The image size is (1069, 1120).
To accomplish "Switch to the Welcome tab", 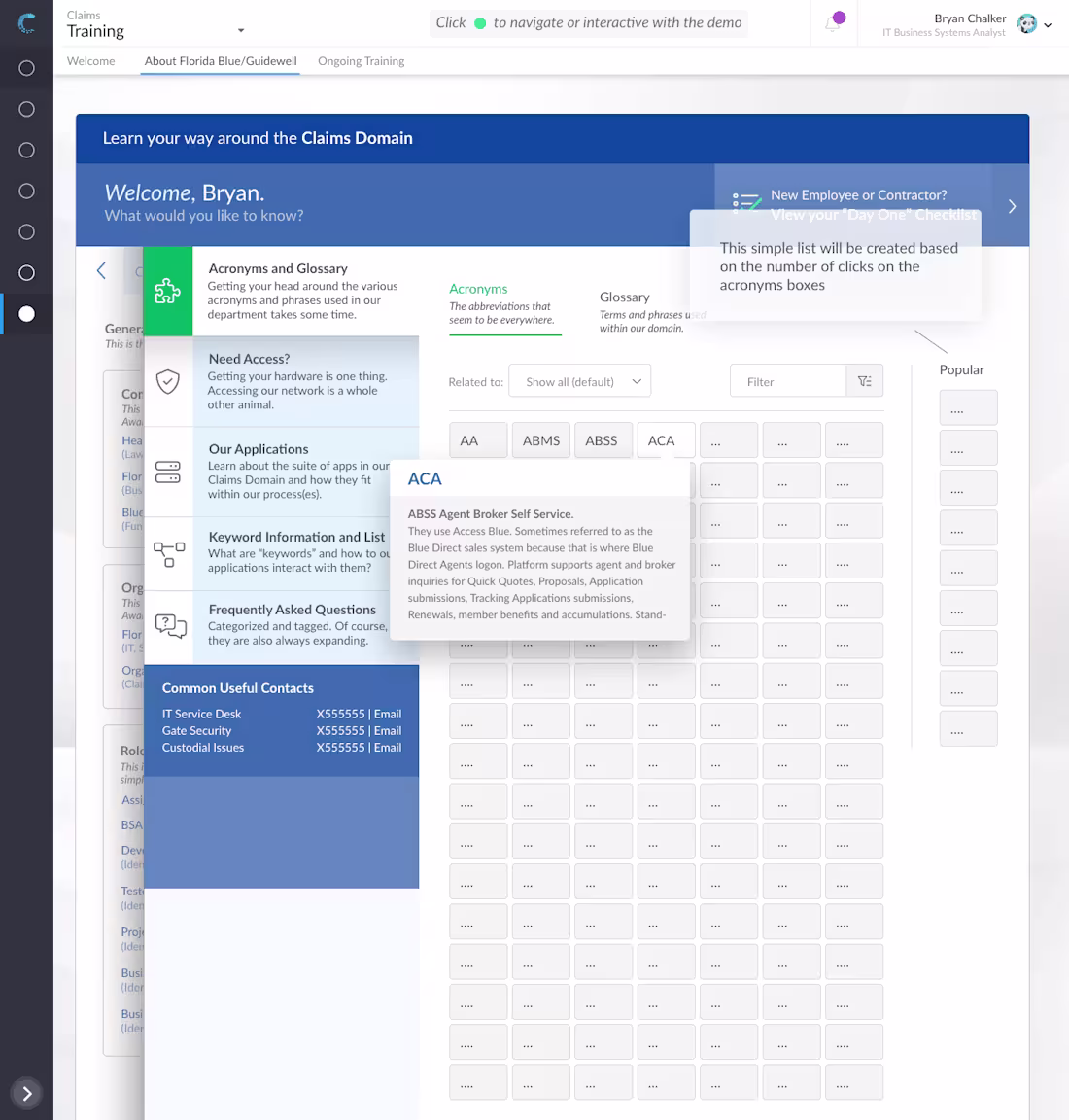I will point(90,60).
